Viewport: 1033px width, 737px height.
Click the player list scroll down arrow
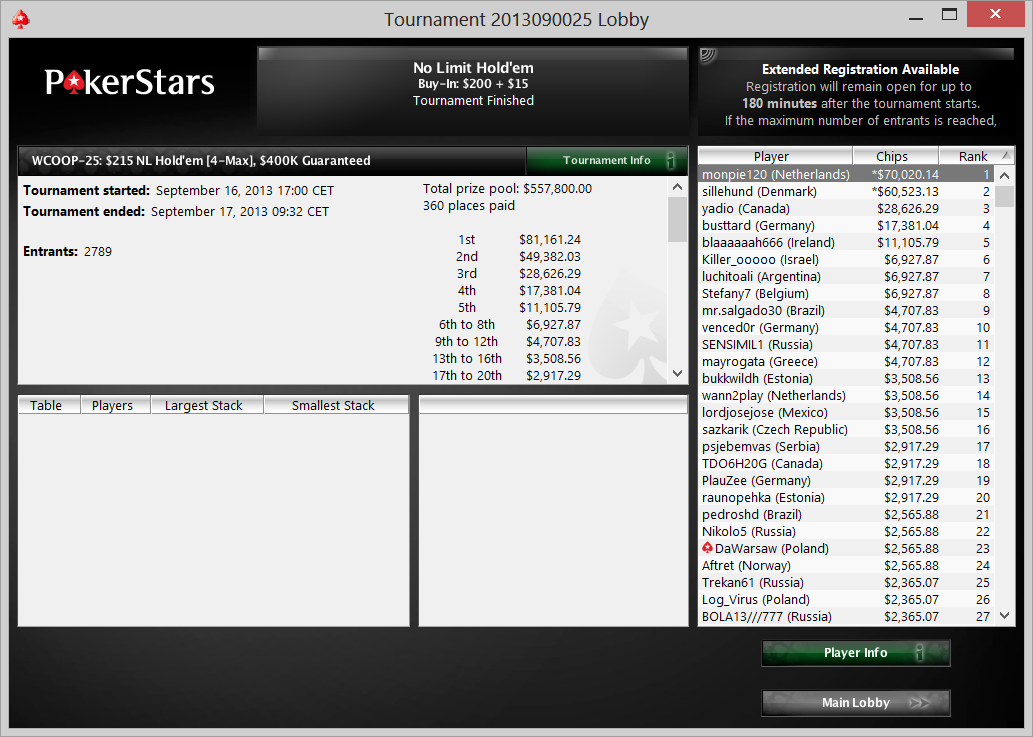coord(1005,616)
